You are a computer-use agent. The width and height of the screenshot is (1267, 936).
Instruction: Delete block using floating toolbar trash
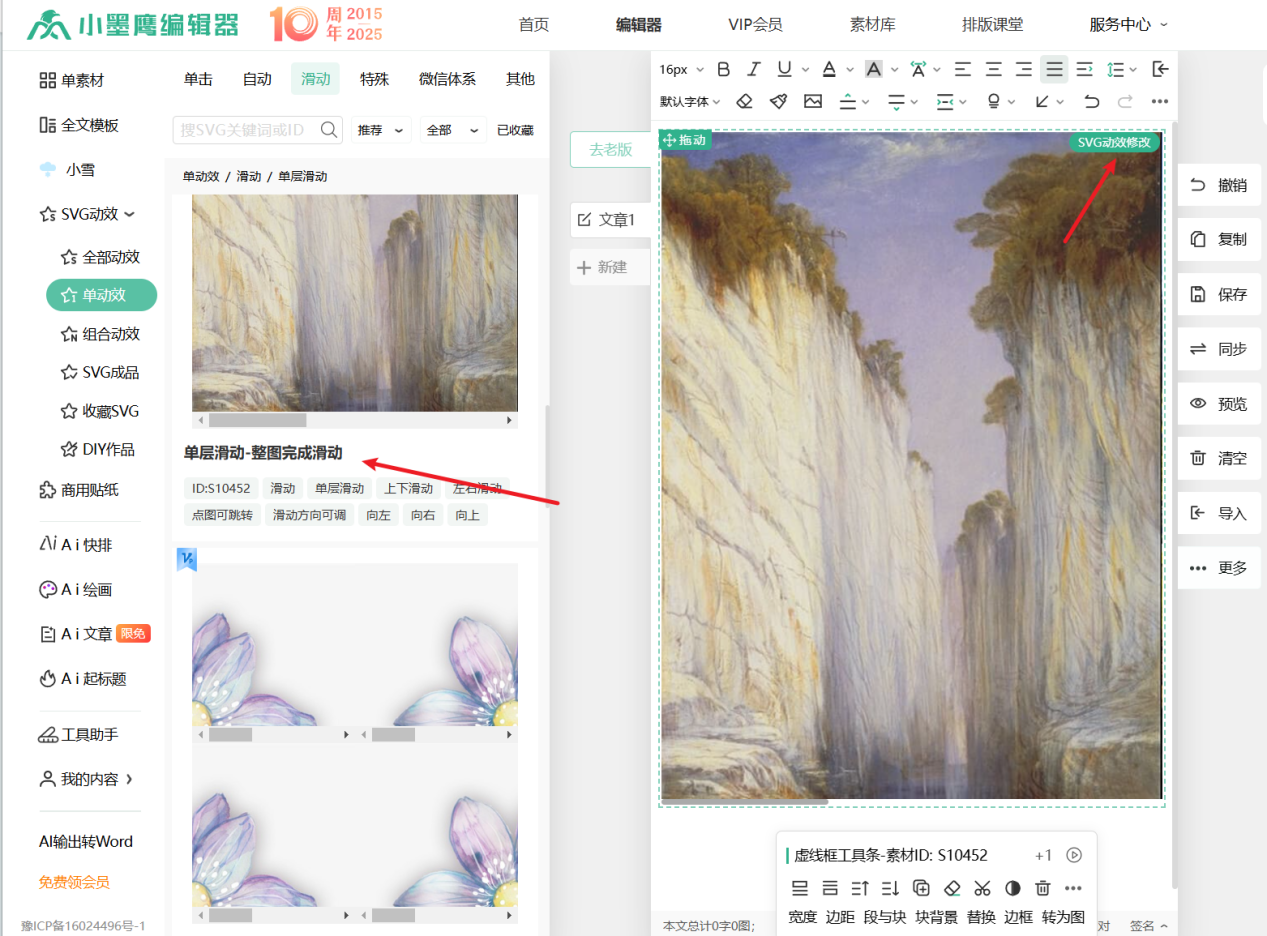pos(1043,888)
